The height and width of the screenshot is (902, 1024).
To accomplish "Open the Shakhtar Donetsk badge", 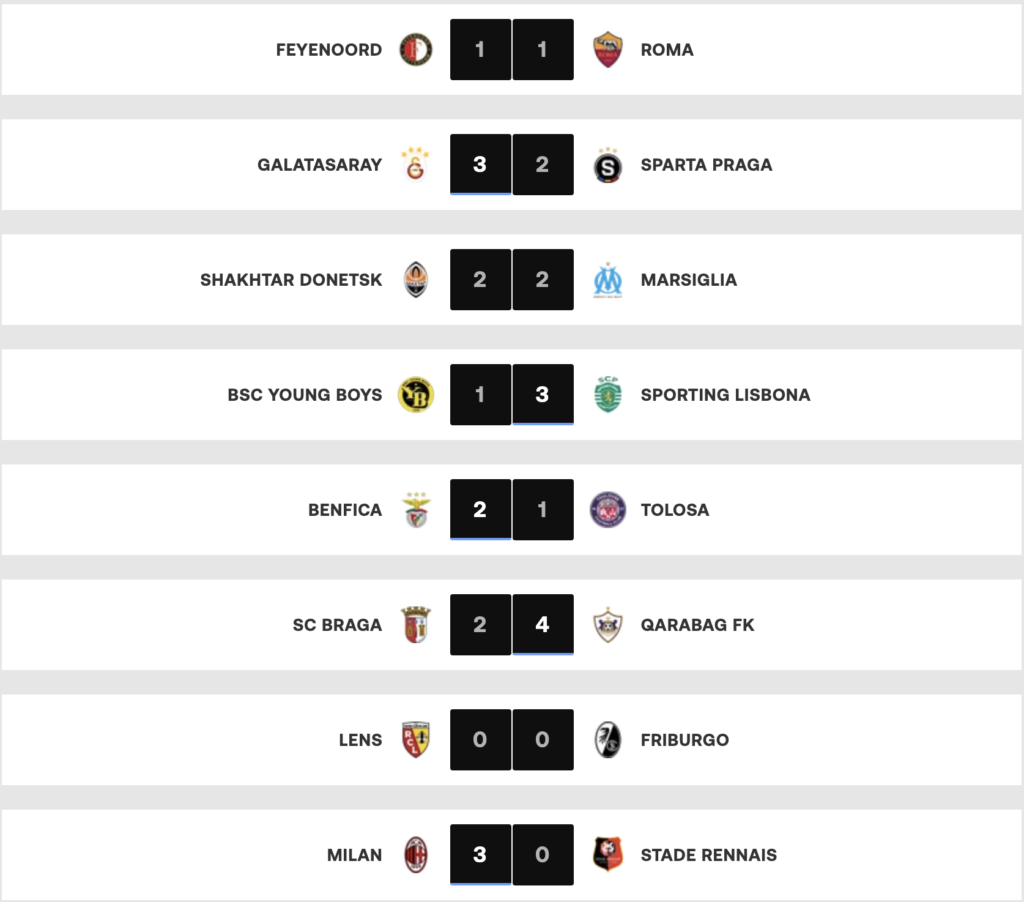I will pos(416,280).
